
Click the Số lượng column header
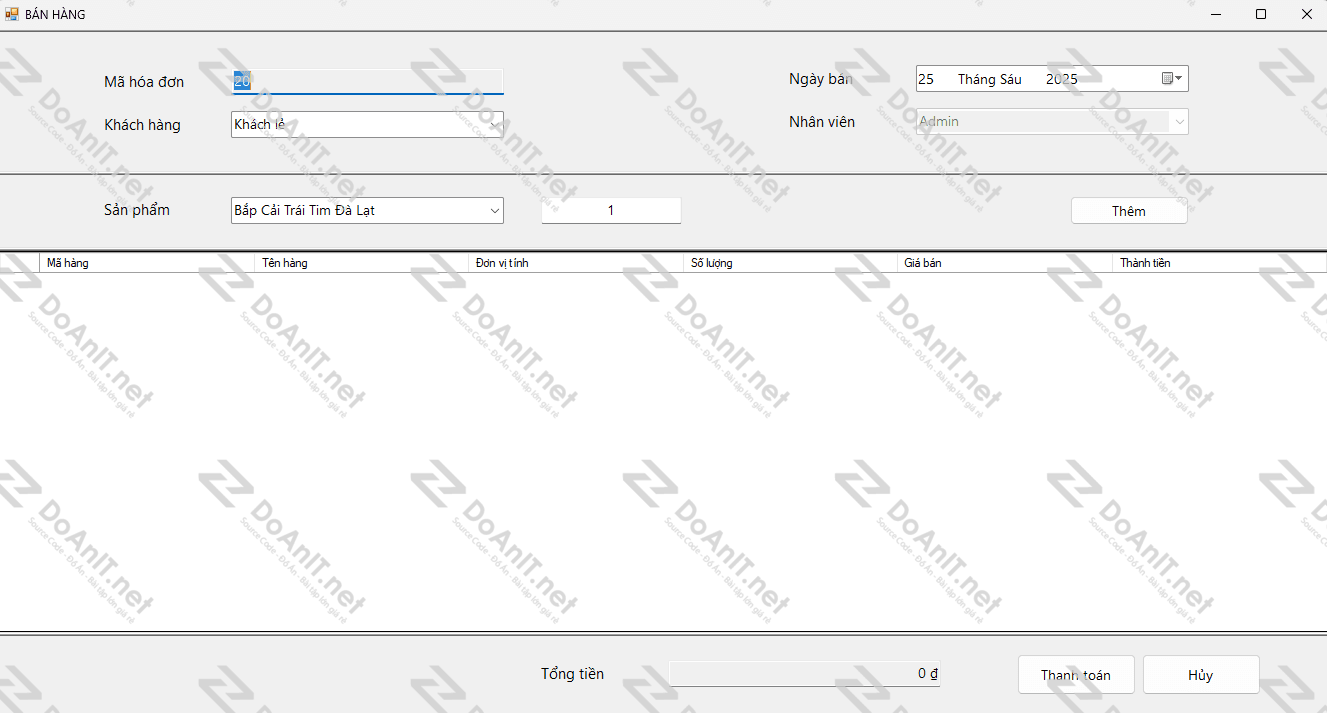(790, 263)
